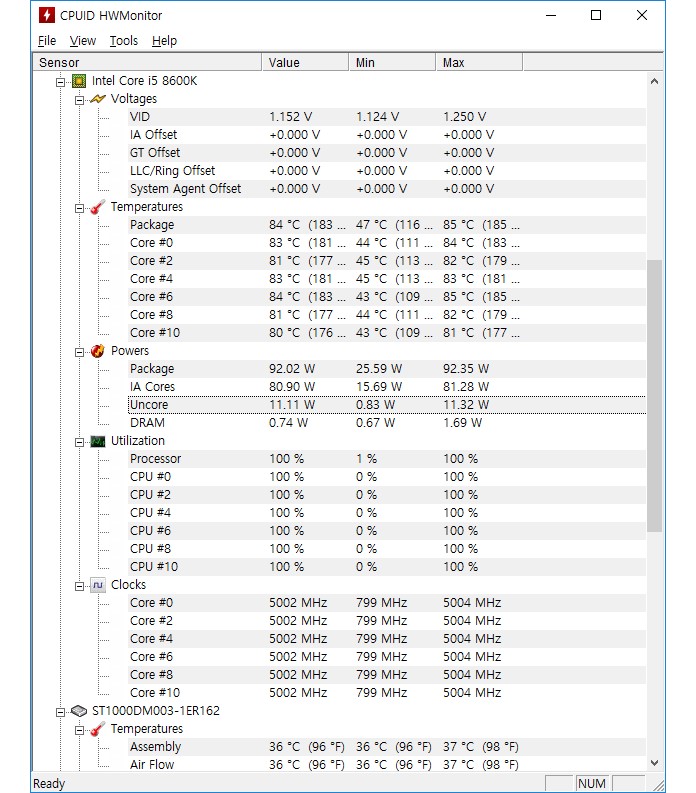This screenshot has height=793, width=696.
Task: Collapse the Voltages tree section
Action: [x=79, y=100]
